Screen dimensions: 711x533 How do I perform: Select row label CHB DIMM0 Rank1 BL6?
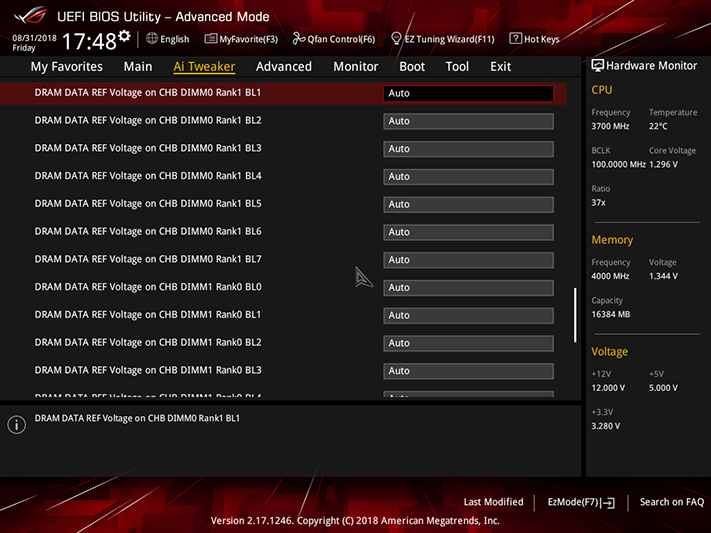point(148,231)
